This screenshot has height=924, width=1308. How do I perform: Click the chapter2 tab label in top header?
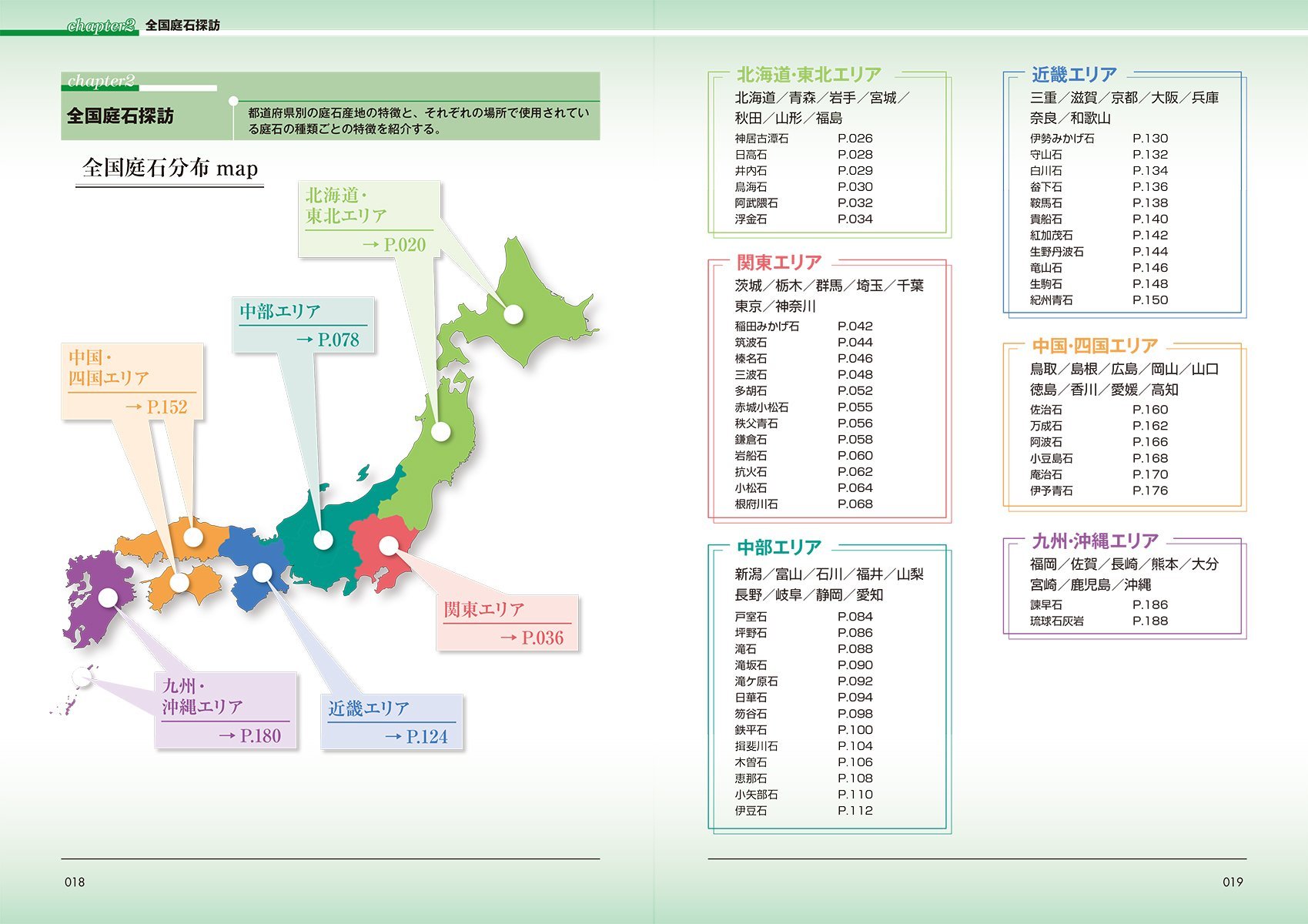[101, 25]
